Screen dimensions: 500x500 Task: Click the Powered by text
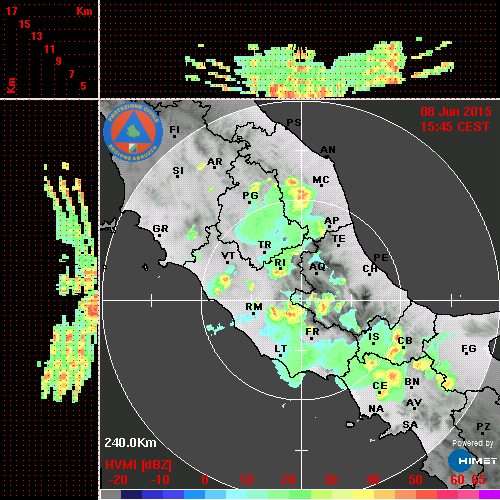pos(473,443)
